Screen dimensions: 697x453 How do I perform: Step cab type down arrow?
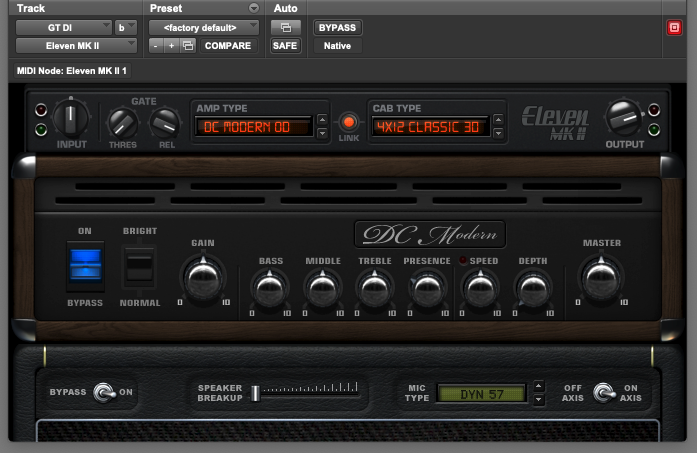(498, 133)
